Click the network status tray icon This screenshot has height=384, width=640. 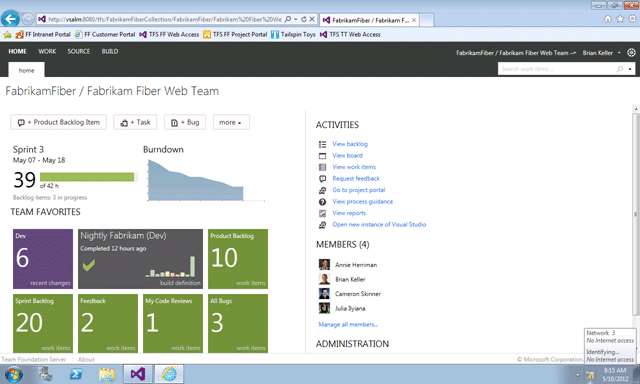point(590,375)
